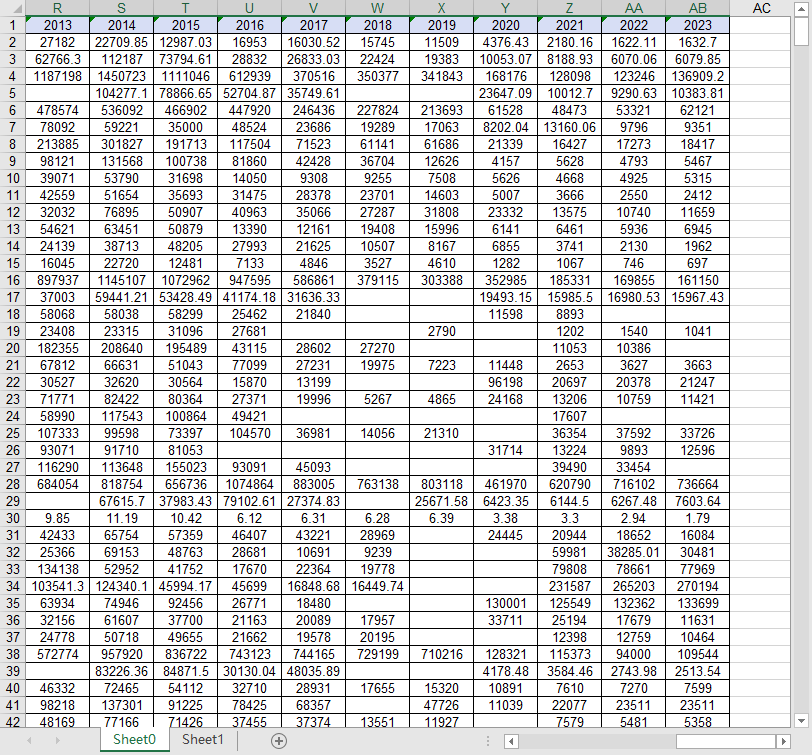Viewport: 812px width, 755px height.
Task: Select cell containing 803118
Action: coord(441,484)
